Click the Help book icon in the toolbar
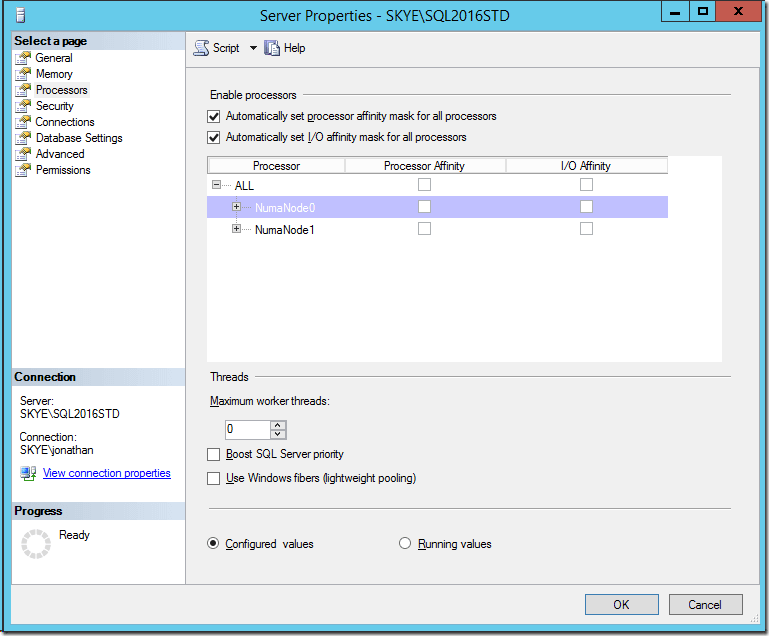 pos(272,48)
